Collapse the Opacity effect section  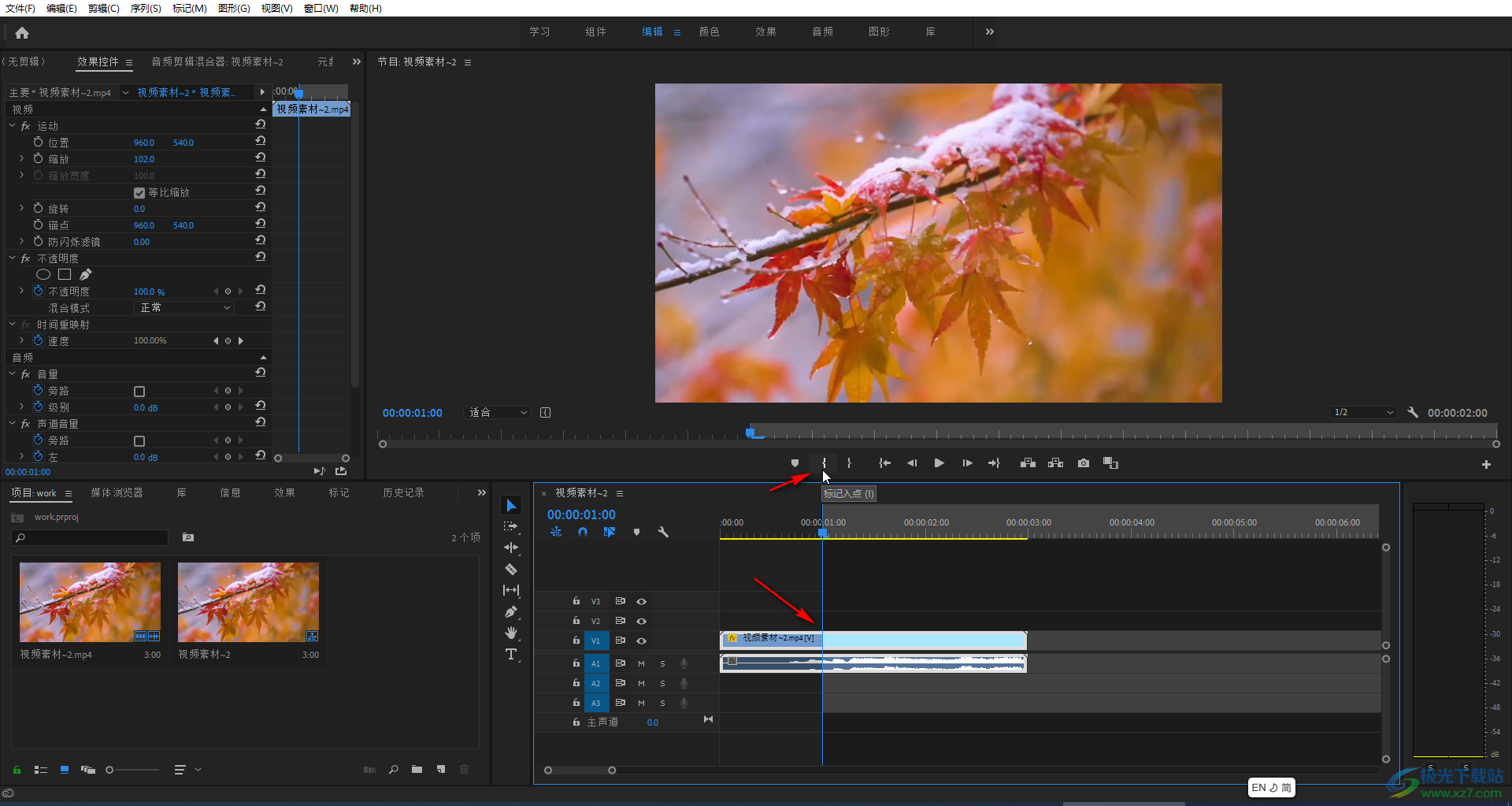[x=13, y=258]
